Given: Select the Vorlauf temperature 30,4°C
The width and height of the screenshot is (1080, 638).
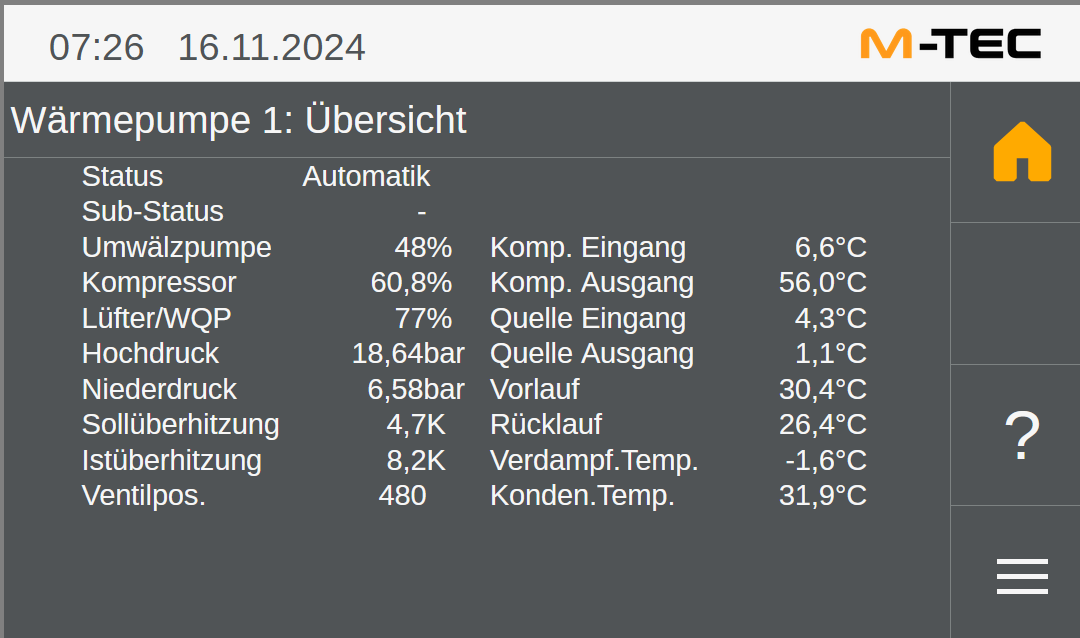Looking at the screenshot, I should coord(822,389).
